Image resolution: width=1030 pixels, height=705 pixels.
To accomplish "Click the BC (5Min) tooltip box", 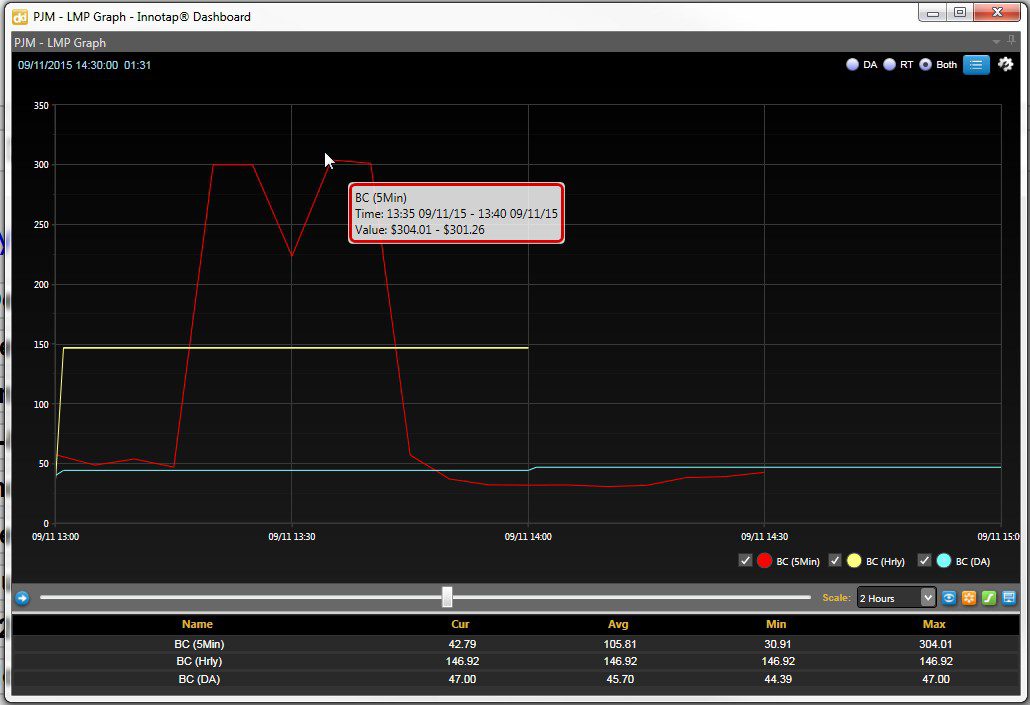I will 456,213.
